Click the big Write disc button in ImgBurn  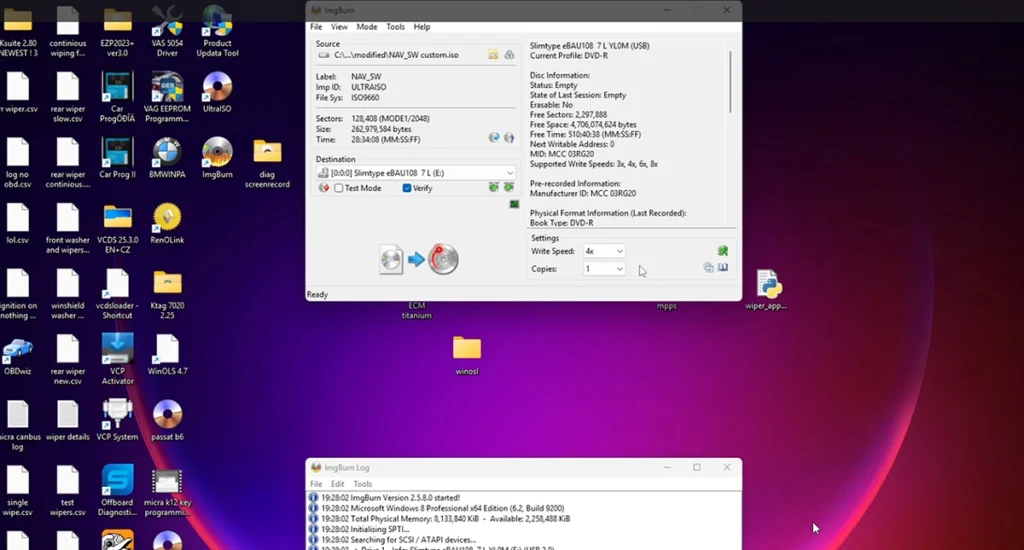pos(417,259)
